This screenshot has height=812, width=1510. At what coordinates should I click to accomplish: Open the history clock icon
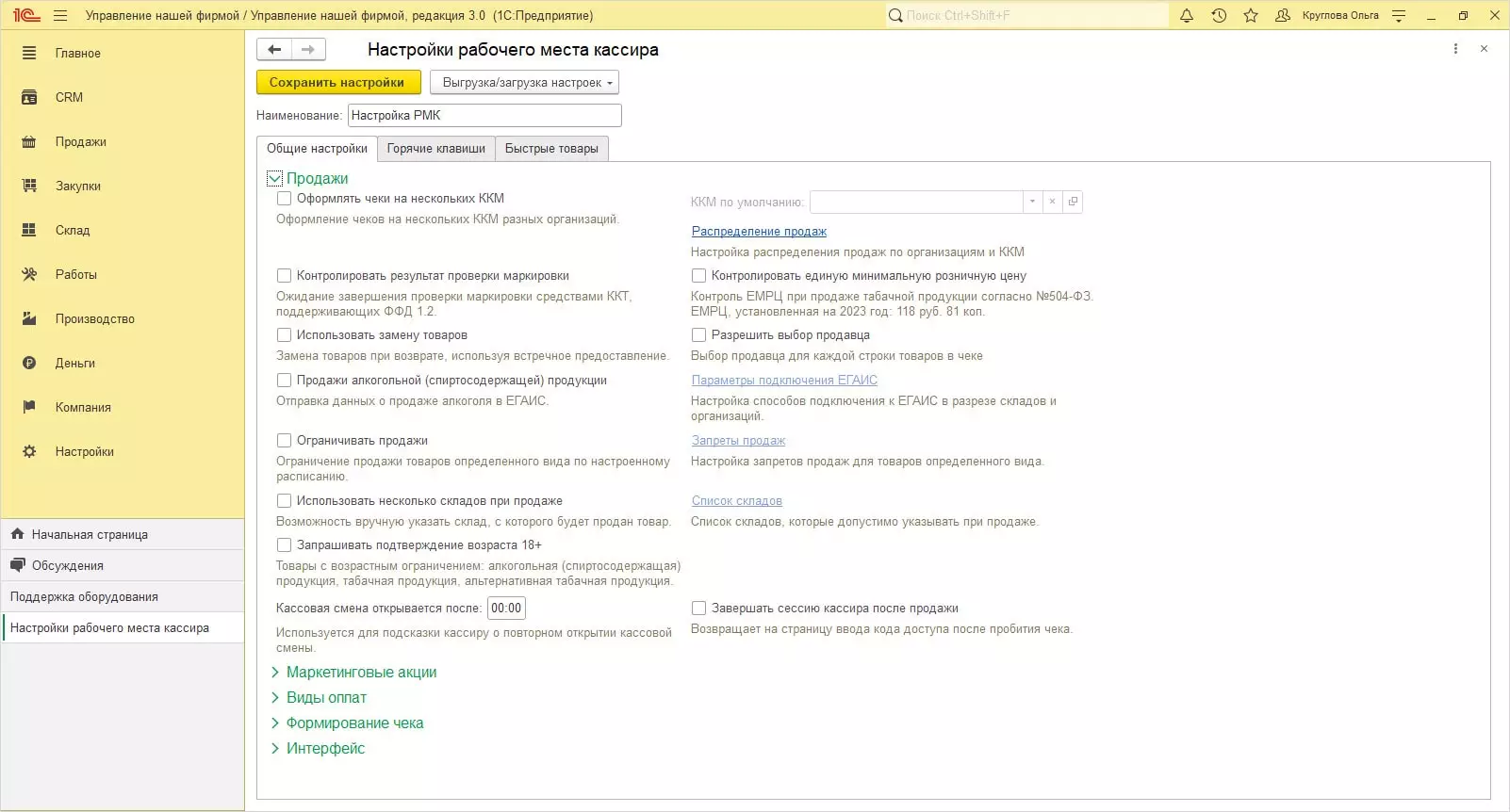(x=1219, y=15)
